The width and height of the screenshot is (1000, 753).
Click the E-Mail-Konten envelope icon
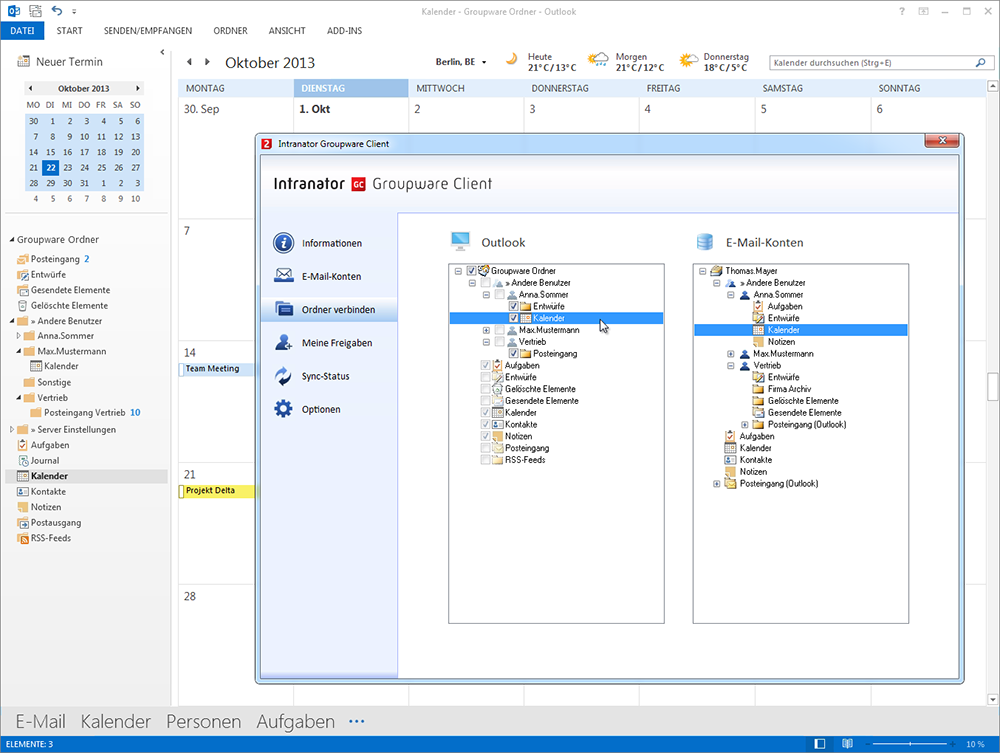[284, 276]
